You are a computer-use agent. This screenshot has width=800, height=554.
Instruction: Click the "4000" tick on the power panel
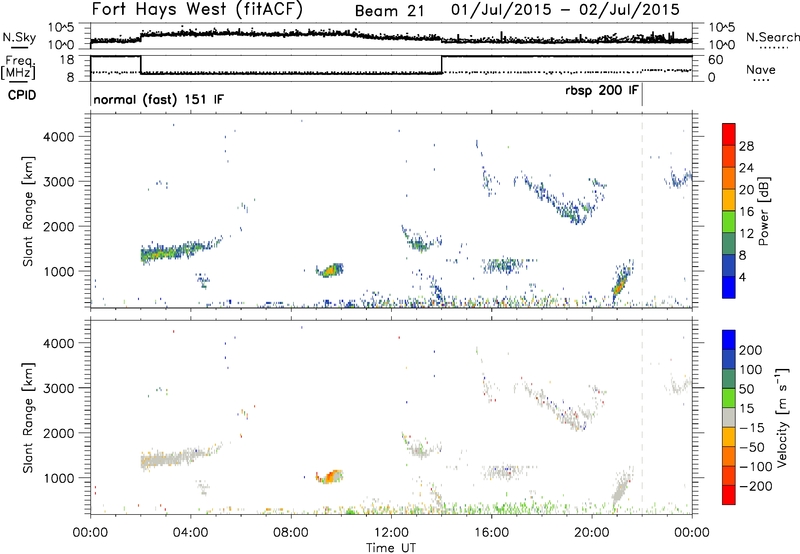click(x=59, y=137)
